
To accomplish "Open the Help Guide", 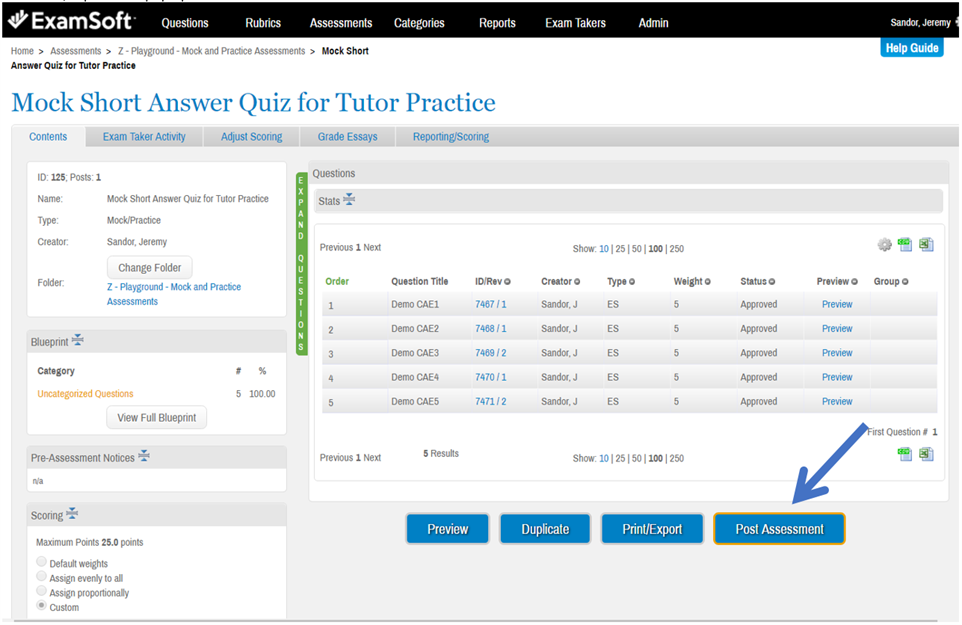I will click(912, 48).
